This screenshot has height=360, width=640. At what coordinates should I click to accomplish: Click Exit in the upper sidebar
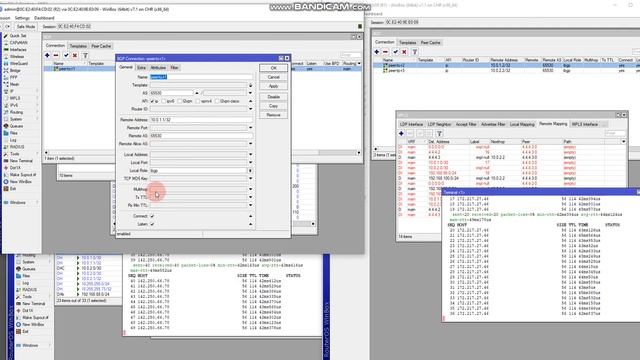(x=13, y=189)
